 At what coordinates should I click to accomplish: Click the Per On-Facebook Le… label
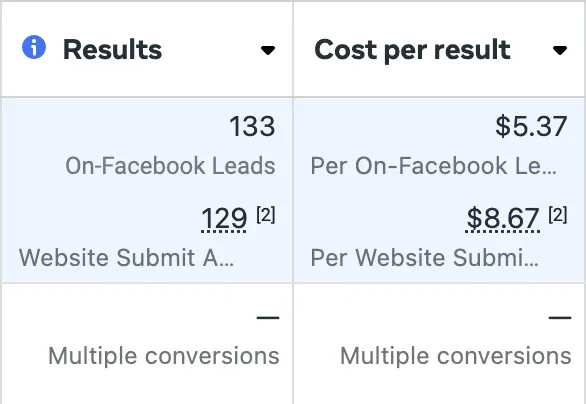(434, 166)
